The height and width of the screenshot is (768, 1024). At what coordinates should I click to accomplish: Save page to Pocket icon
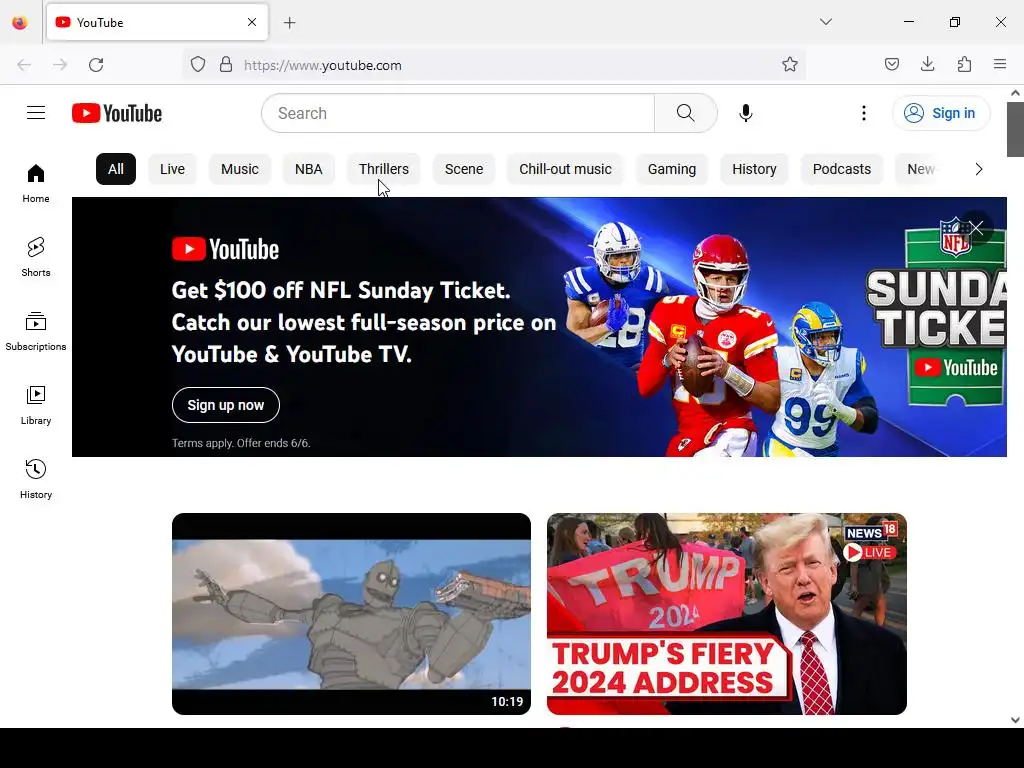click(x=891, y=64)
